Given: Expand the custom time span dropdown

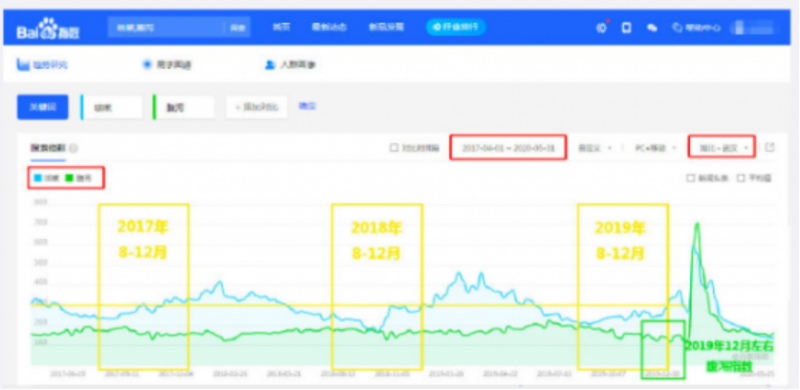Looking at the screenshot, I should pyautogui.click(x=595, y=148).
